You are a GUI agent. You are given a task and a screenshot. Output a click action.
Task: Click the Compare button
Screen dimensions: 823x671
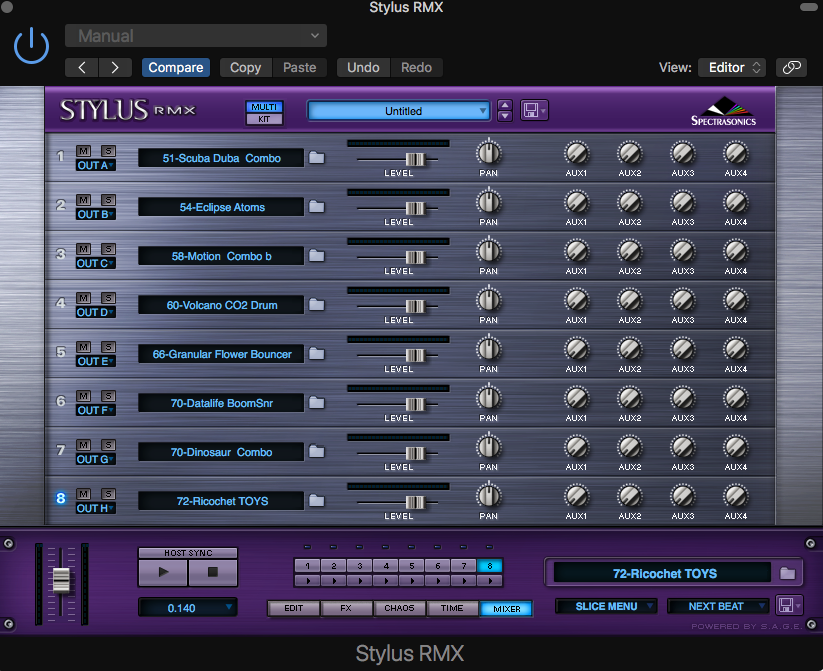point(176,67)
